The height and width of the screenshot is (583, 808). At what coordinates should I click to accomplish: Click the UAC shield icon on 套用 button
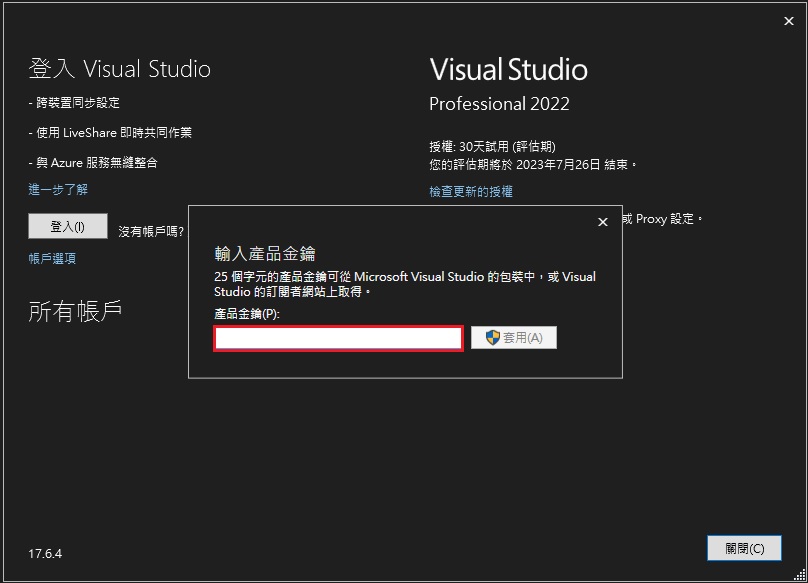click(x=491, y=336)
